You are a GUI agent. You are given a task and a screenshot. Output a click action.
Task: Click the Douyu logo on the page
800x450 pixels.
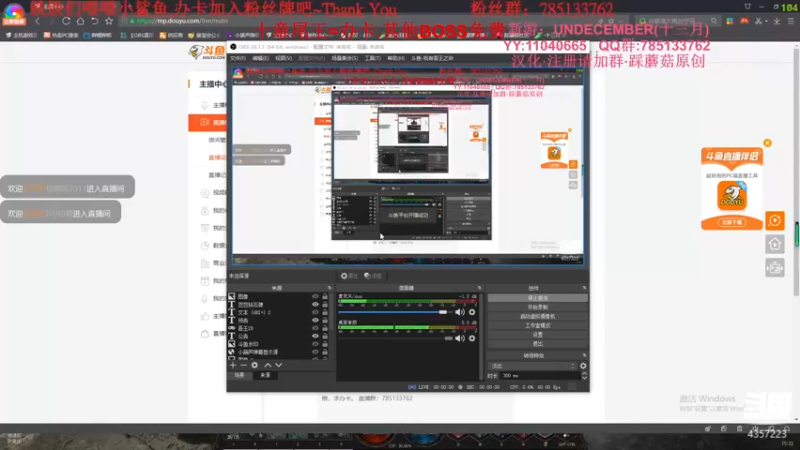(x=207, y=52)
